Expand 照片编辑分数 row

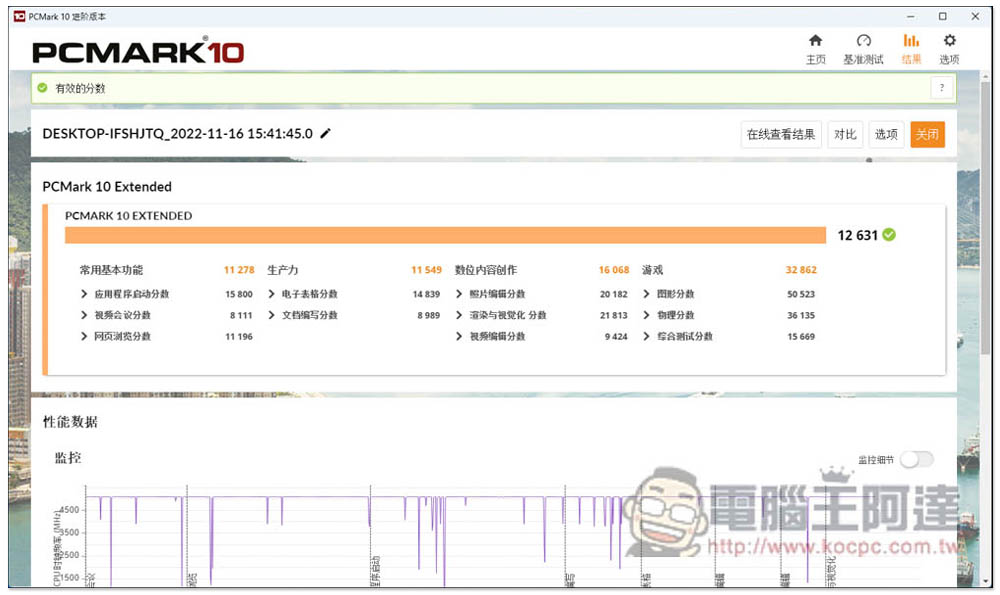459,294
